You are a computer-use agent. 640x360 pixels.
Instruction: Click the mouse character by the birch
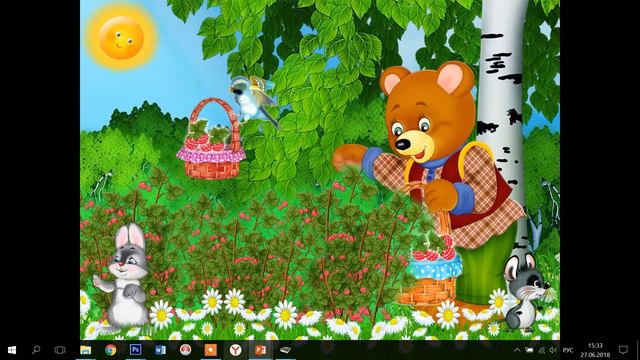click(x=526, y=291)
